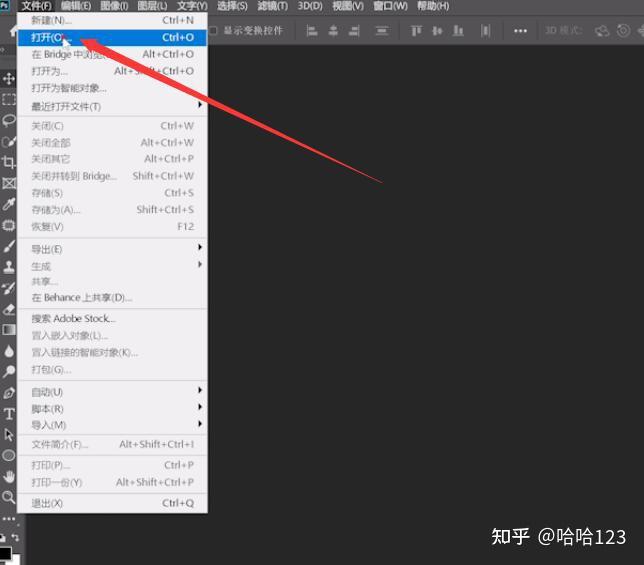This screenshot has height=565, width=644.
Task: Open the 编辑(E) menu
Action: coord(76,6)
